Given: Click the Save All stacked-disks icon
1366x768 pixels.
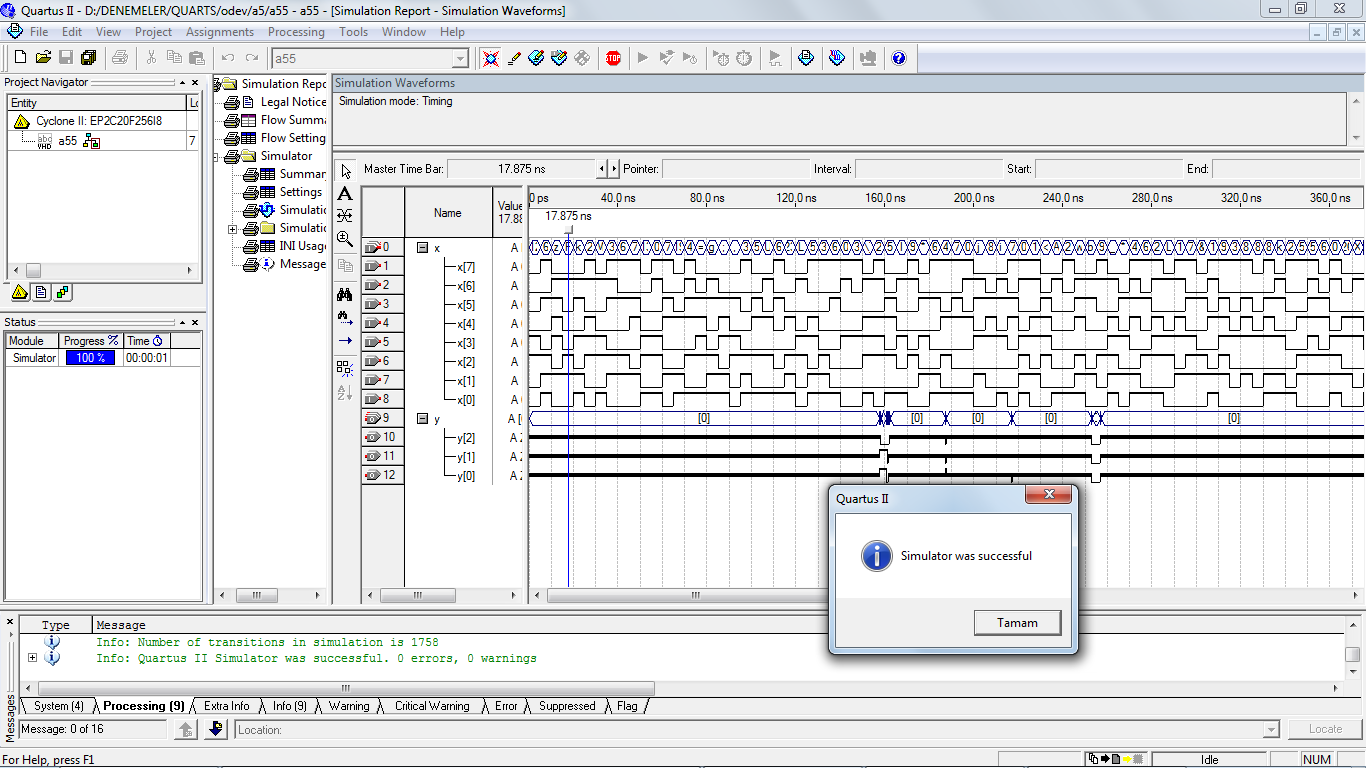Looking at the screenshot, I should pyautogui.click(x=88, y=58).
